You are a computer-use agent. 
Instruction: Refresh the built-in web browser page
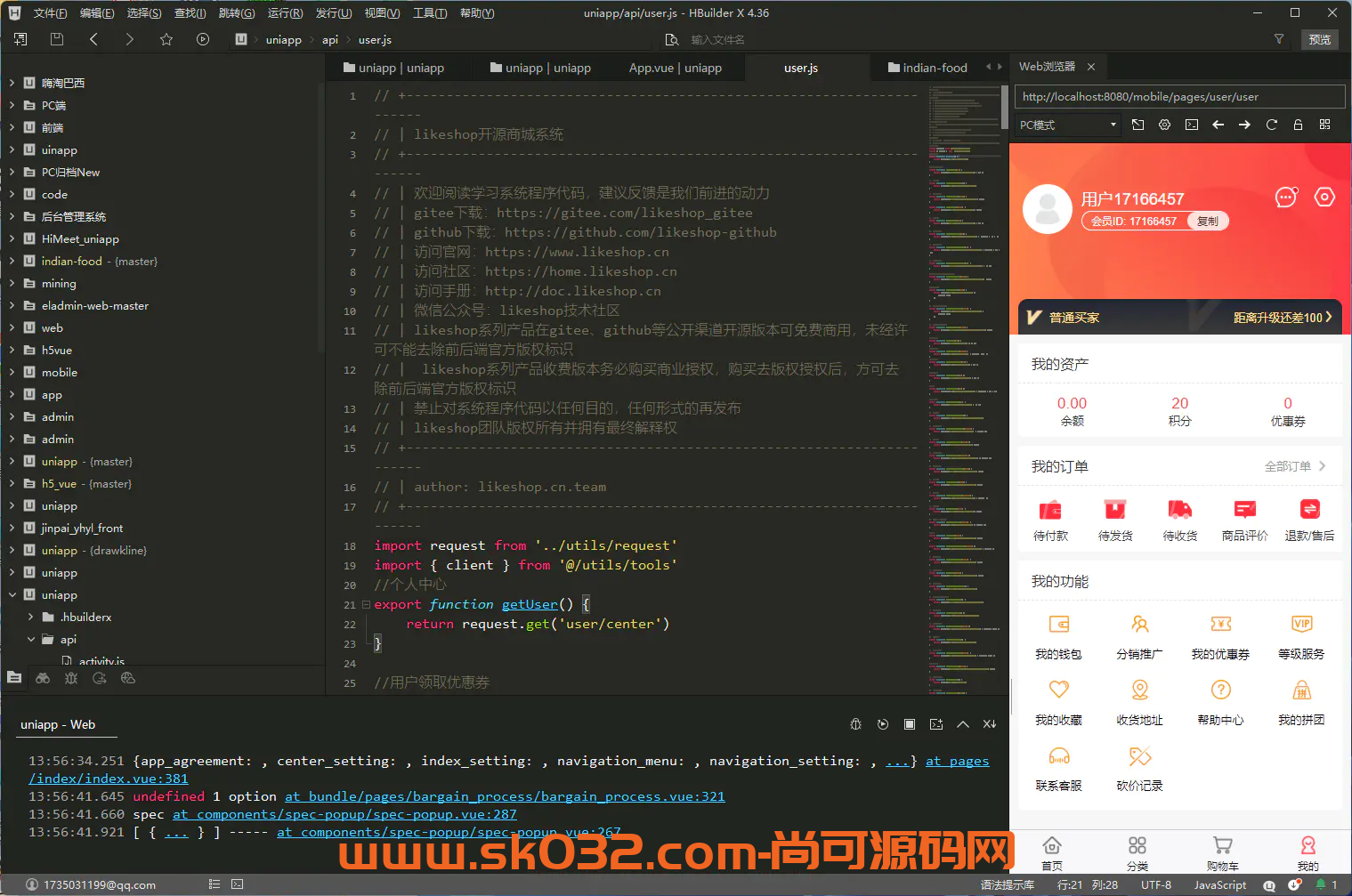tap(1271, 125)
